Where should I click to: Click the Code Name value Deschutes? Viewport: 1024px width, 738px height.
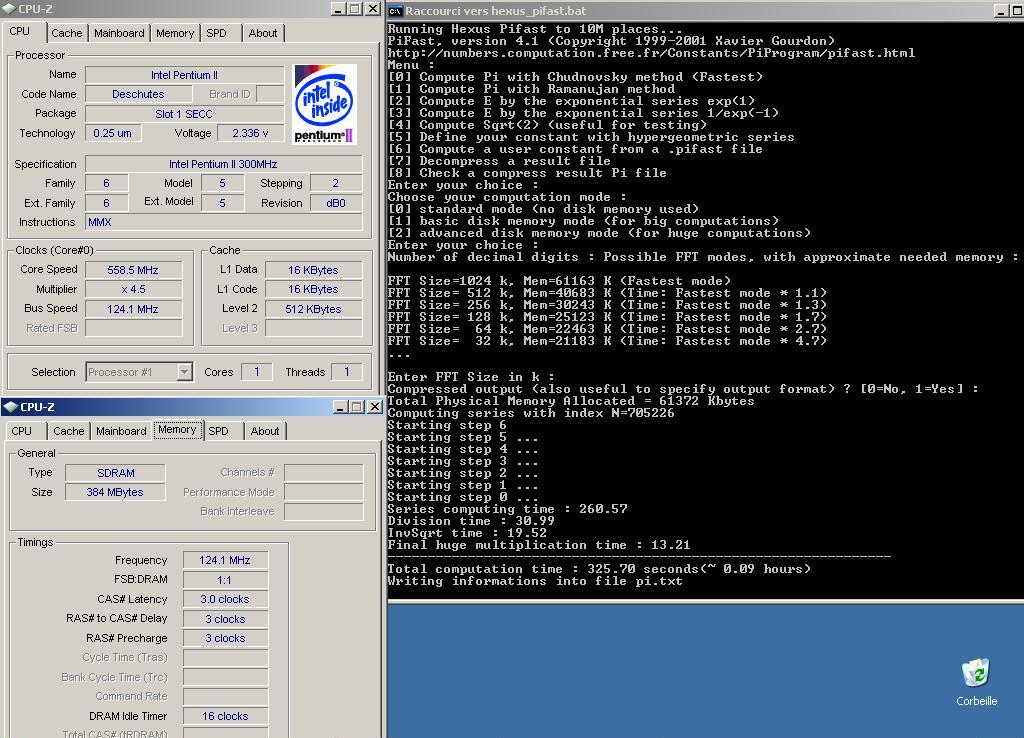138,94
